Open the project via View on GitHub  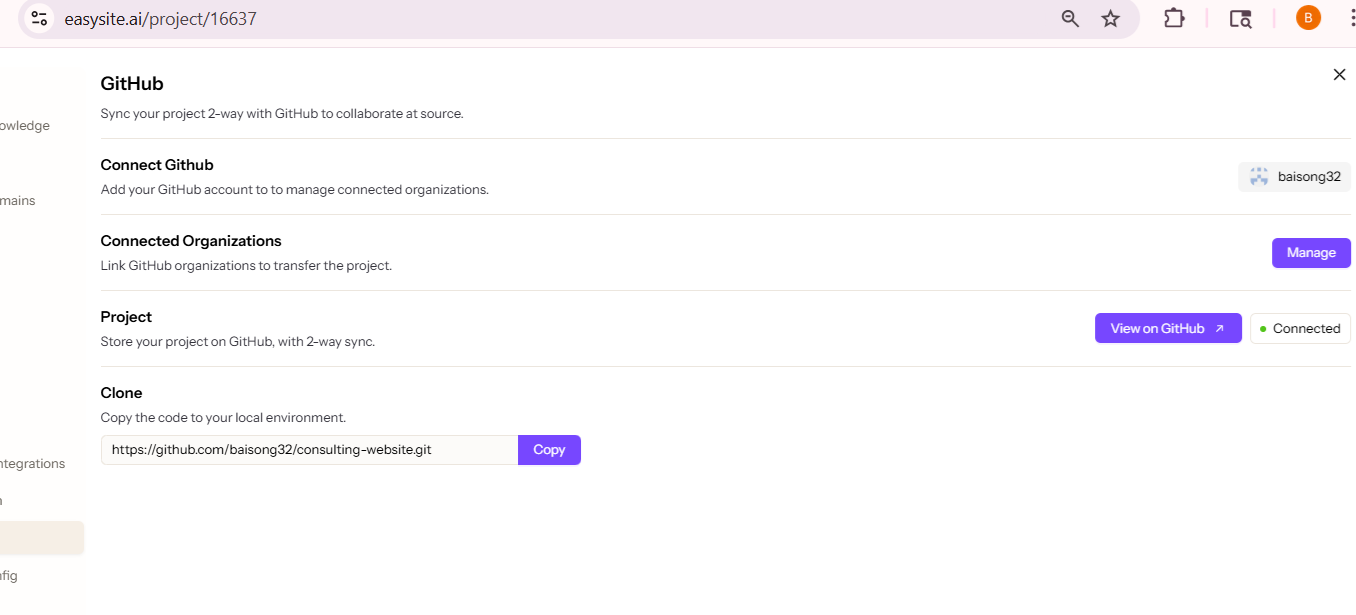[1167, 328]
